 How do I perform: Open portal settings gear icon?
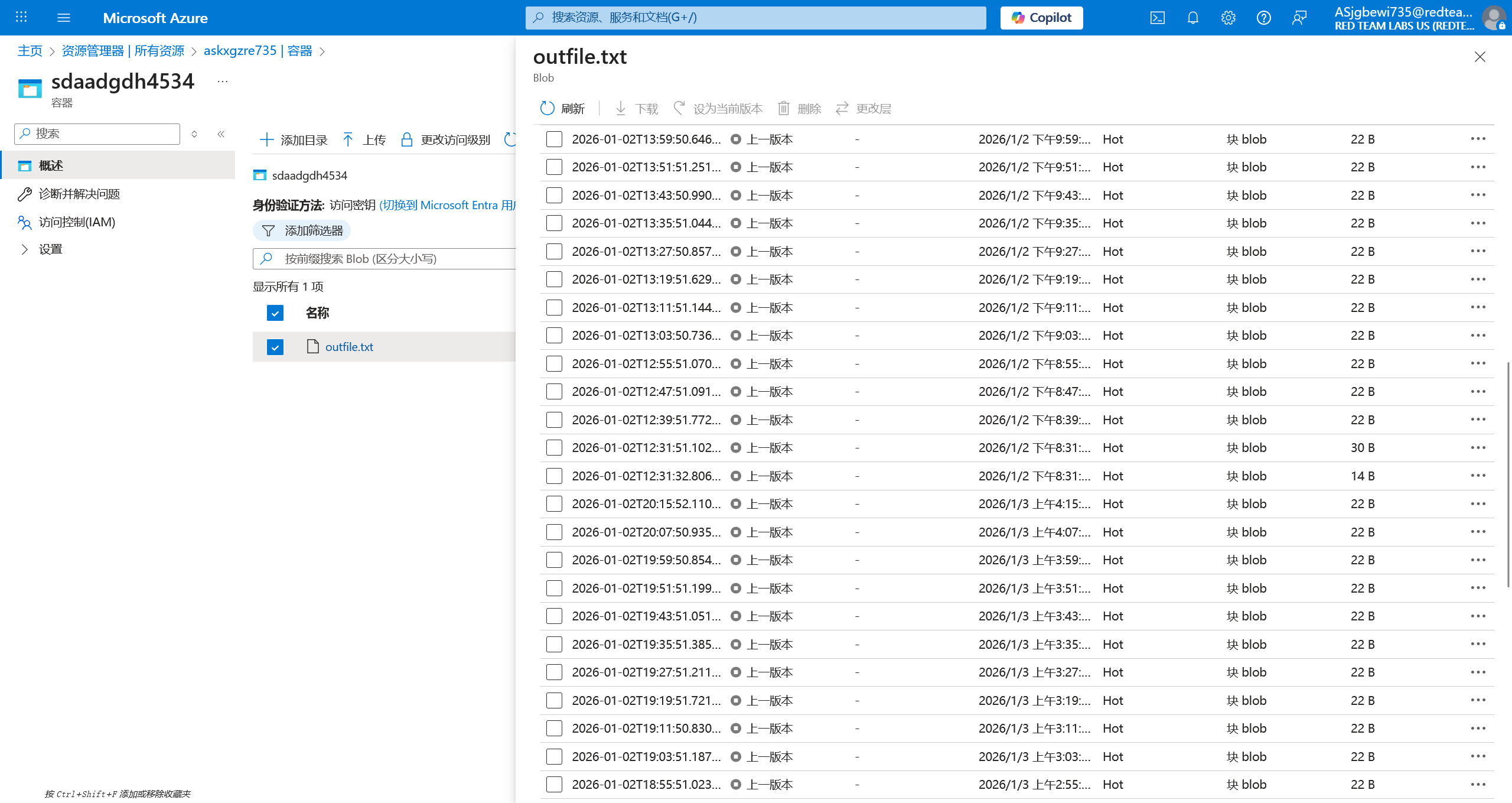click(1228, 18)
